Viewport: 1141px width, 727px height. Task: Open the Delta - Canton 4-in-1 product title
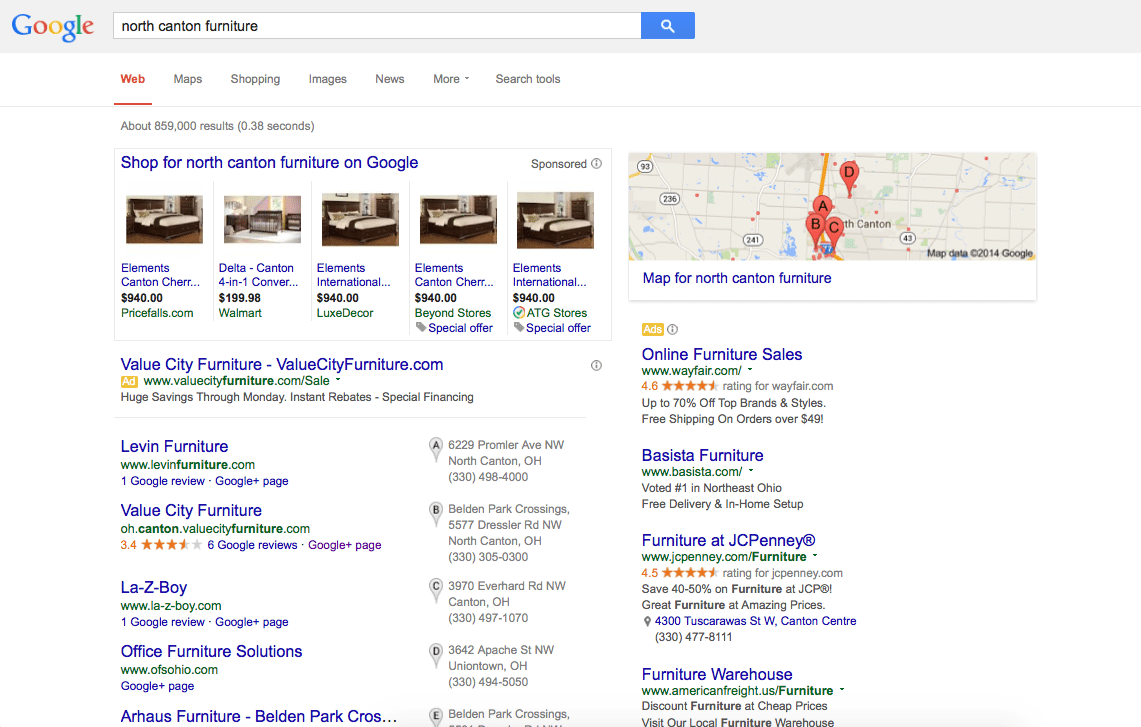tap(258, 275)
